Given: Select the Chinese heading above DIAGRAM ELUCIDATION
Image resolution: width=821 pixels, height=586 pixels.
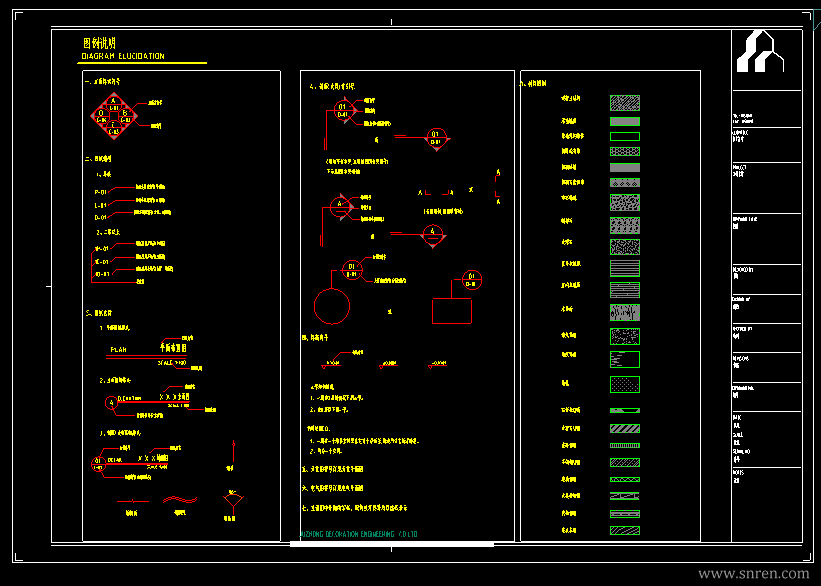Looking at the screenshot, I should tap(99, 43).
